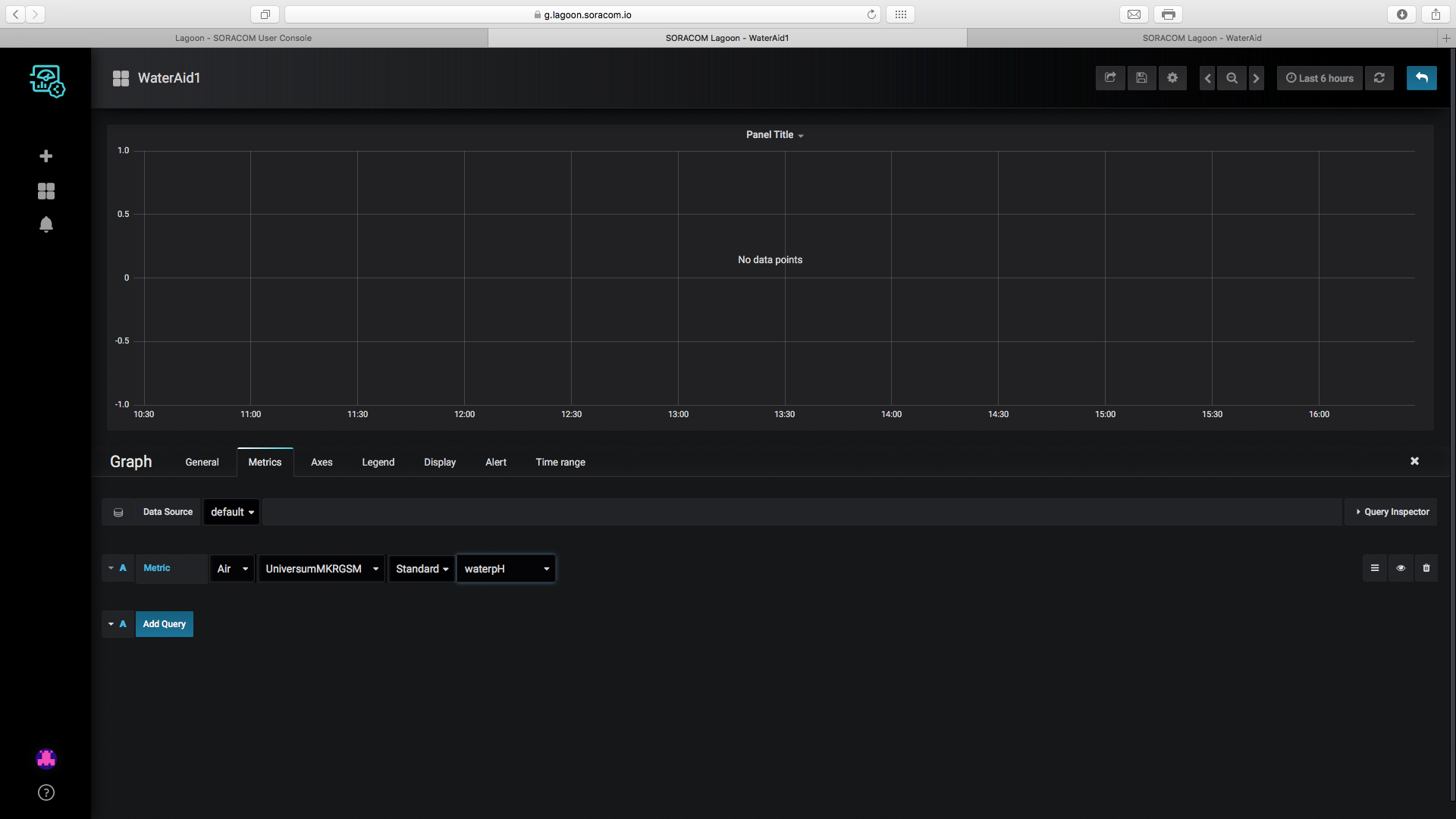Open dashboard settings gear
1456x819 pixels.
(1172, 78)
